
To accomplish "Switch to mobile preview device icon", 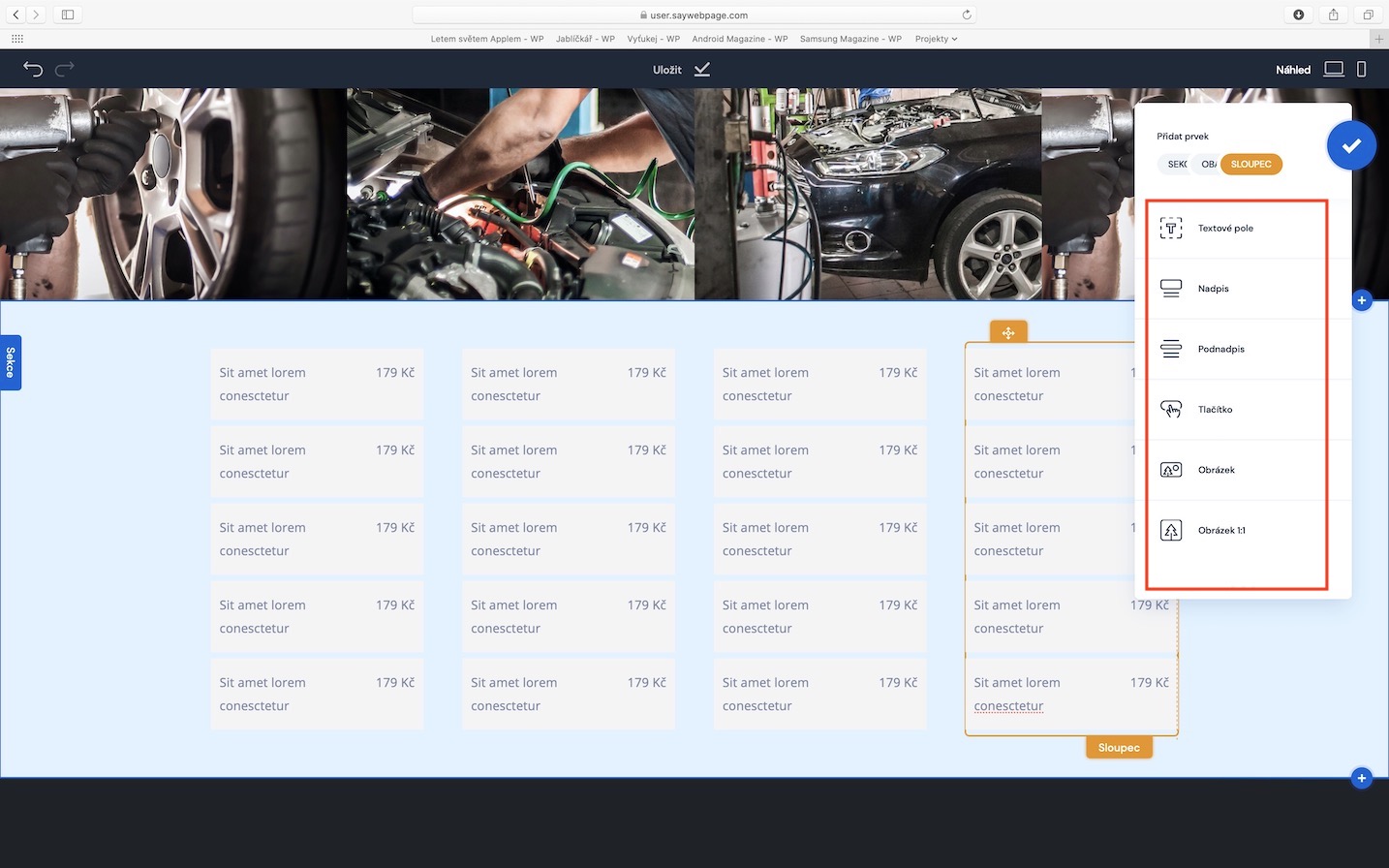I will click(x=1362, y=69).
